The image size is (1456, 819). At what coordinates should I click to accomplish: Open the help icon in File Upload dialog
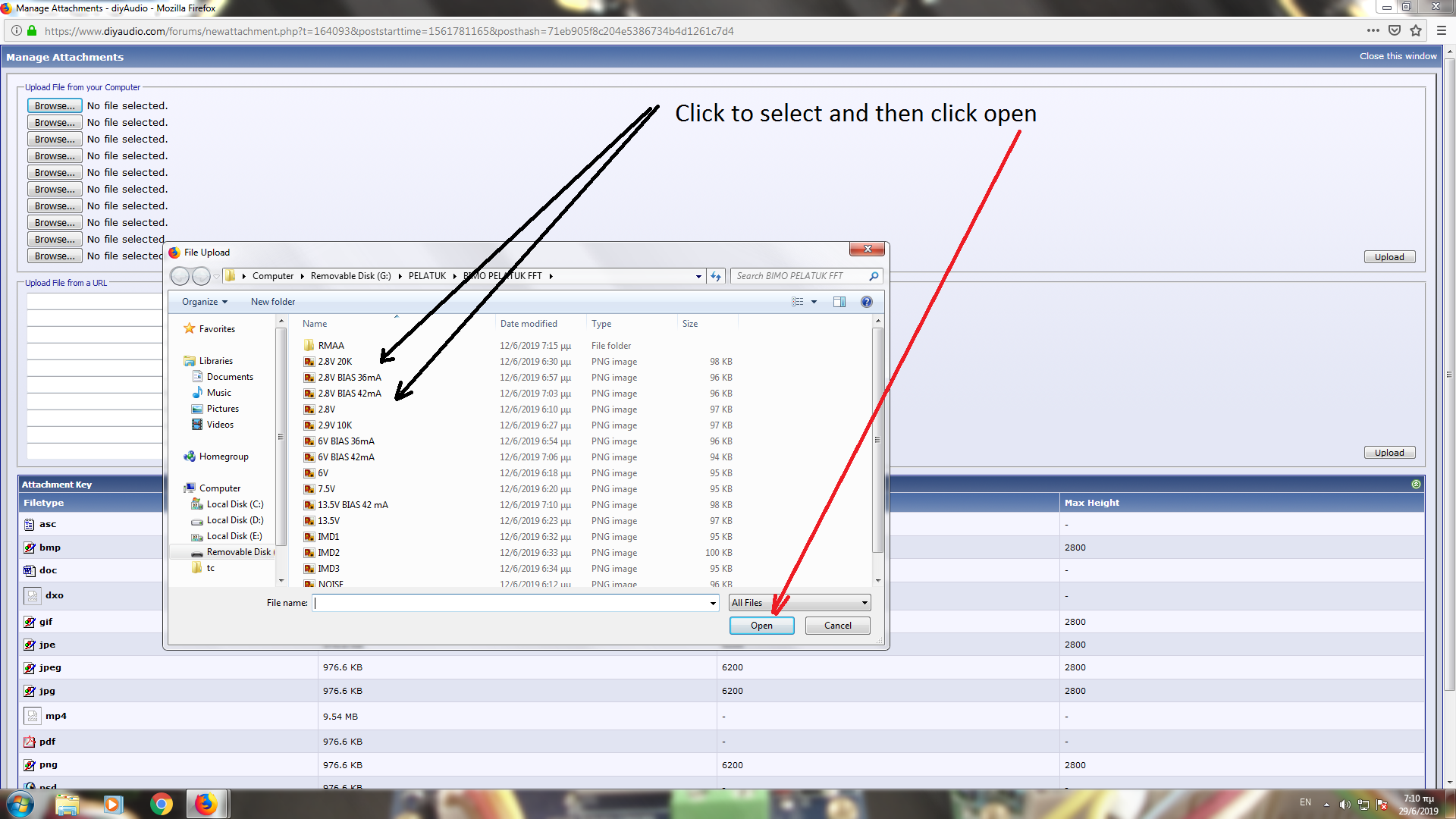coord(867,302)
